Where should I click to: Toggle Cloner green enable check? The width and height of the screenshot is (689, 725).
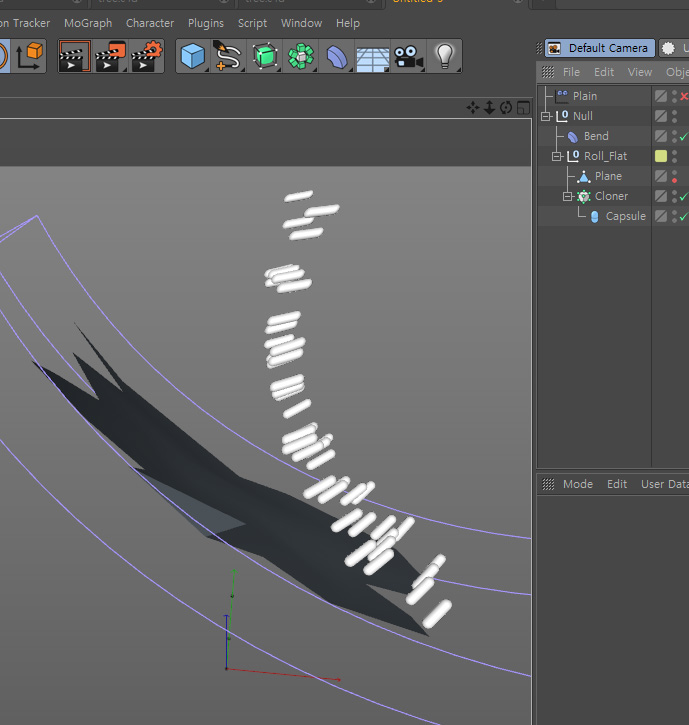pyautogui.click(x=683, y=197)
